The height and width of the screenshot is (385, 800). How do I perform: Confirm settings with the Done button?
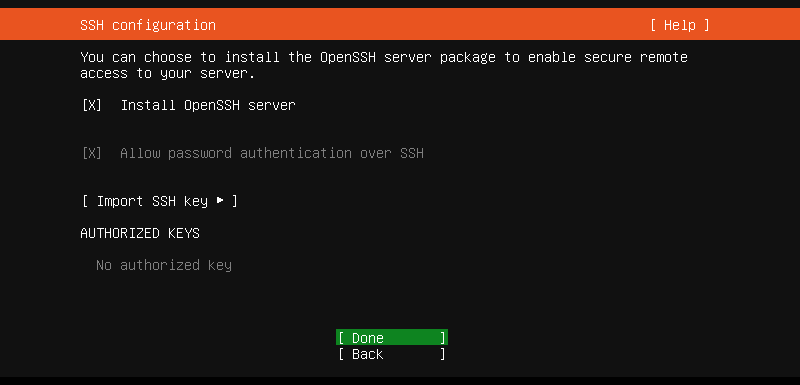click(392, 338)
